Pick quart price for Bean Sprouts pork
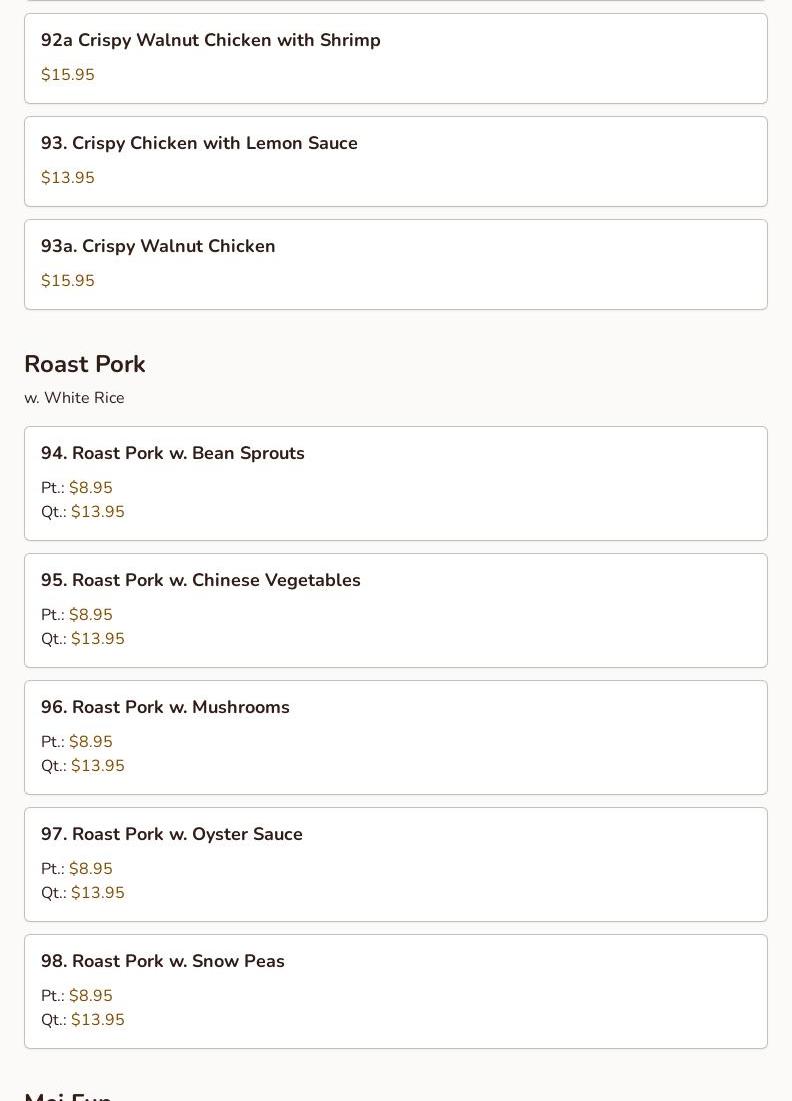Screen dimensions: 792x1101 tap(83, 511)
